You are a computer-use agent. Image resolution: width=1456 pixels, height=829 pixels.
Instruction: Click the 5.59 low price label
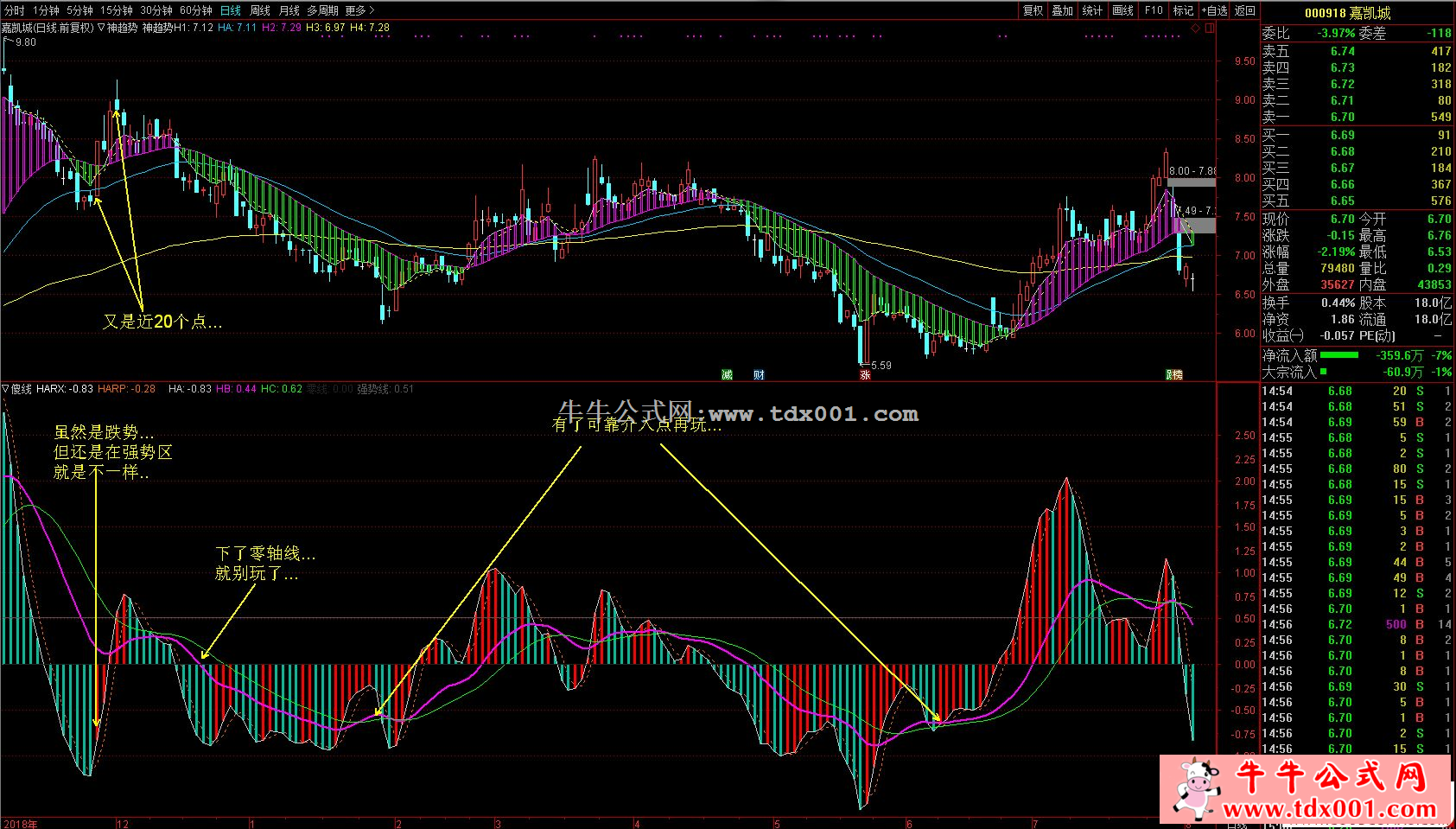(x=881, y=366)
